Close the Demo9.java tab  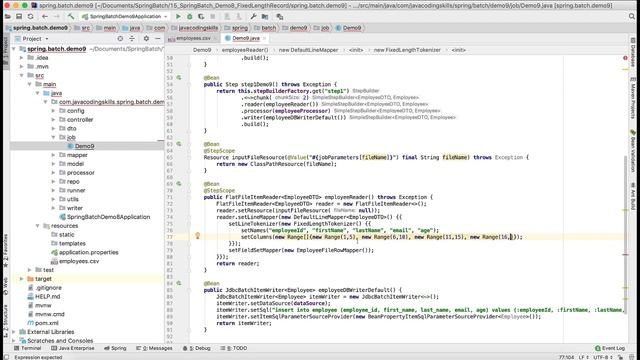[264, 38]
